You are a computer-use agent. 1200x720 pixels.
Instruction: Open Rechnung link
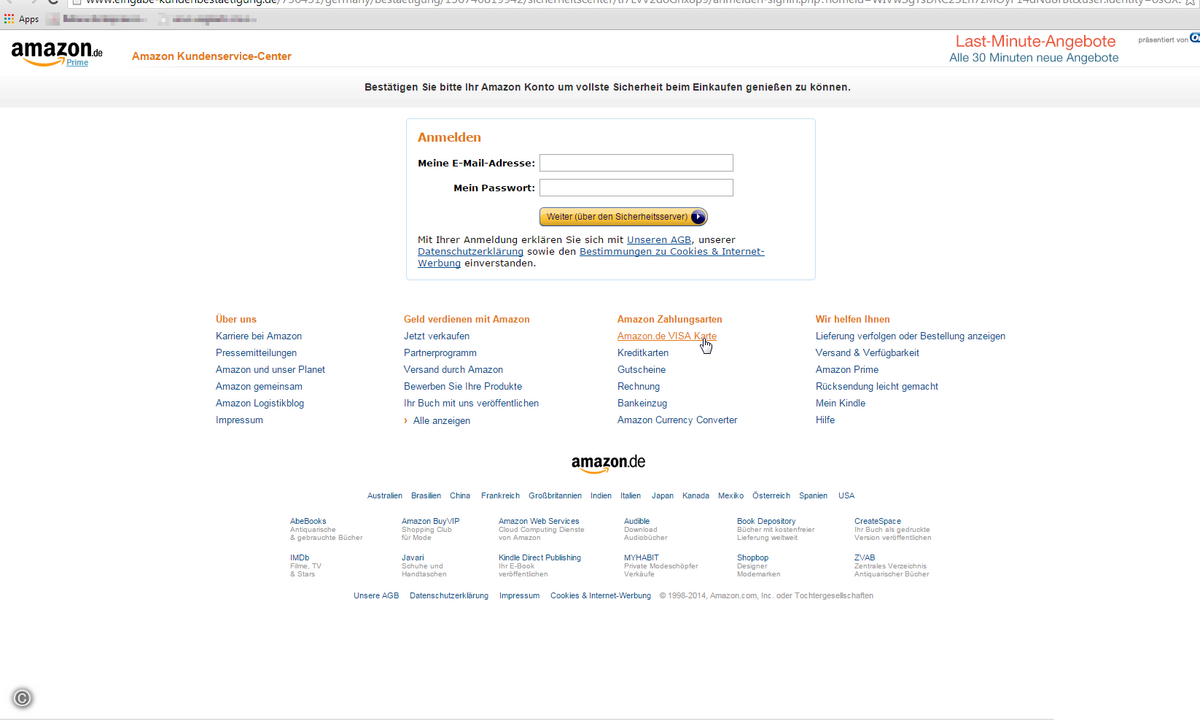tap(639, 387)
